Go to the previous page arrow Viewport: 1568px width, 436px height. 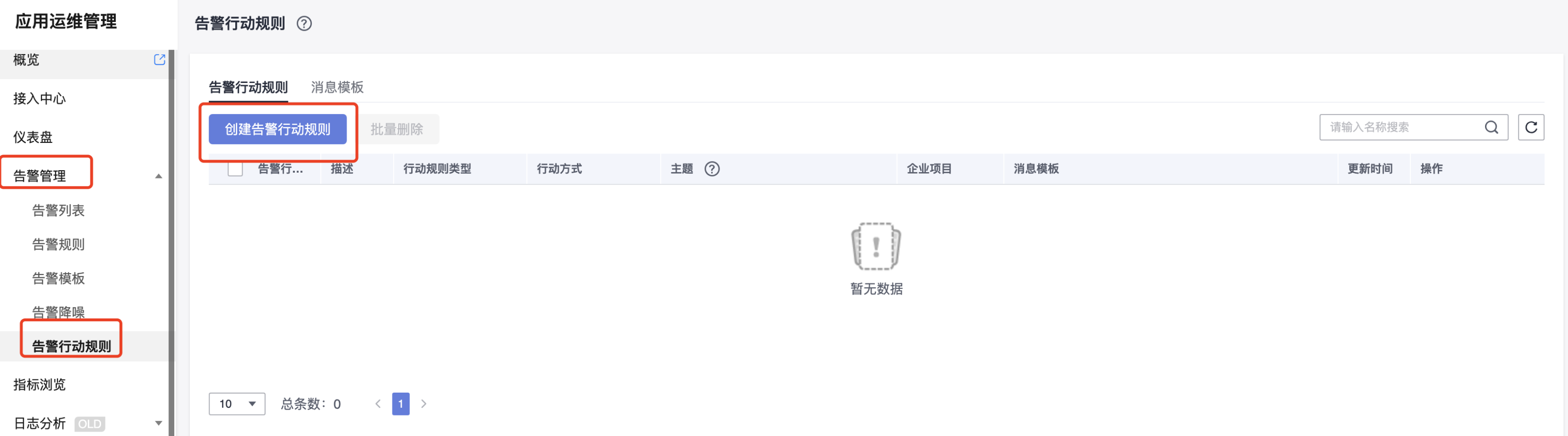(378, 404)
